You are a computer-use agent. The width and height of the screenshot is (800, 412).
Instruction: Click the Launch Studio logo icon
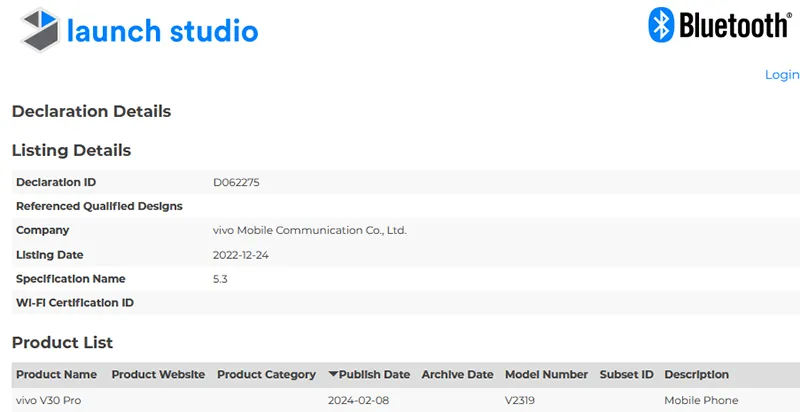click(x=40, y=30)
